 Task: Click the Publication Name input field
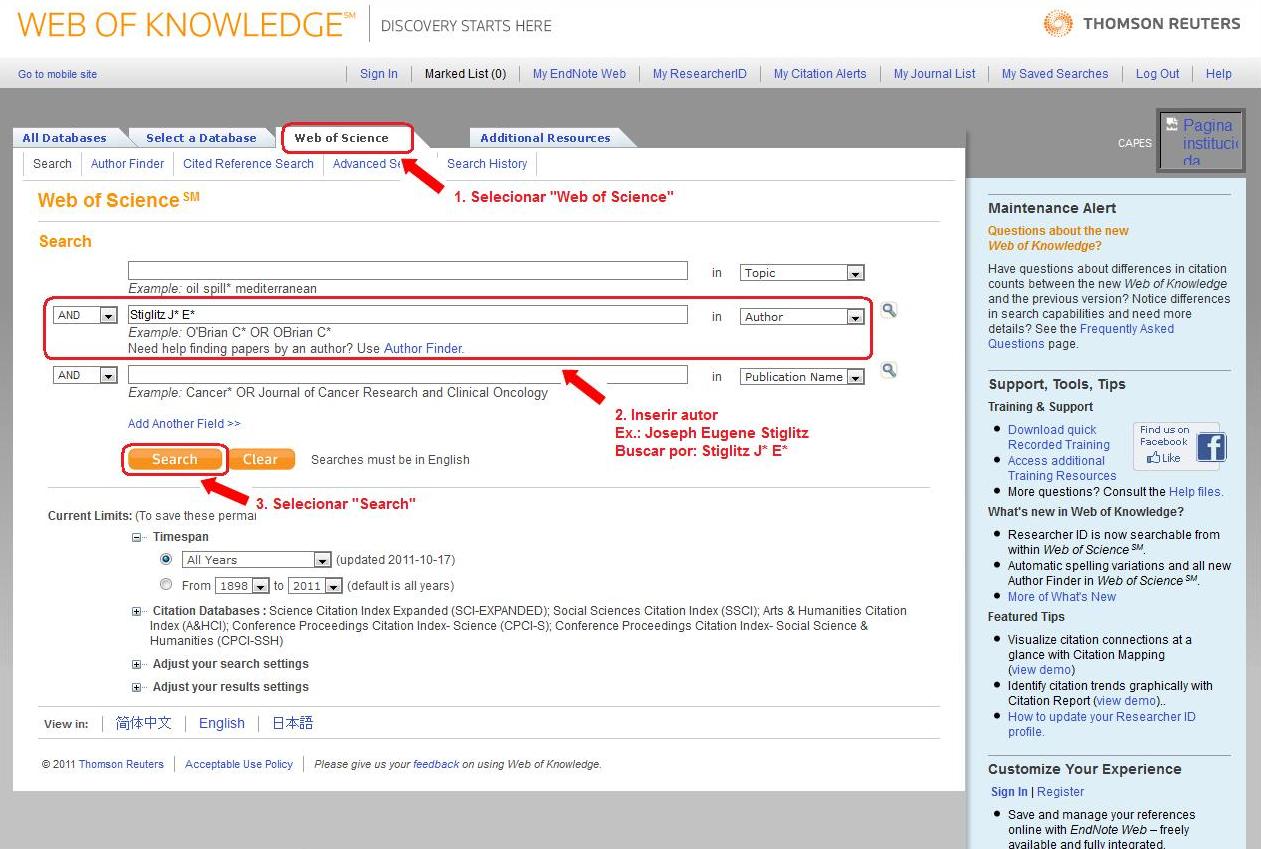pyautogui.click(x=408, y=375)
